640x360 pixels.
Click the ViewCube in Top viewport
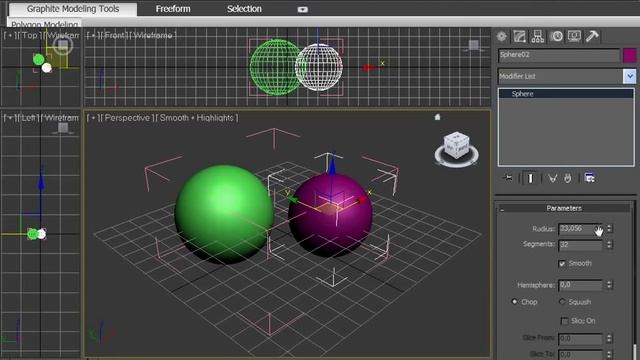pyautogui.click(x=62, y=46)
